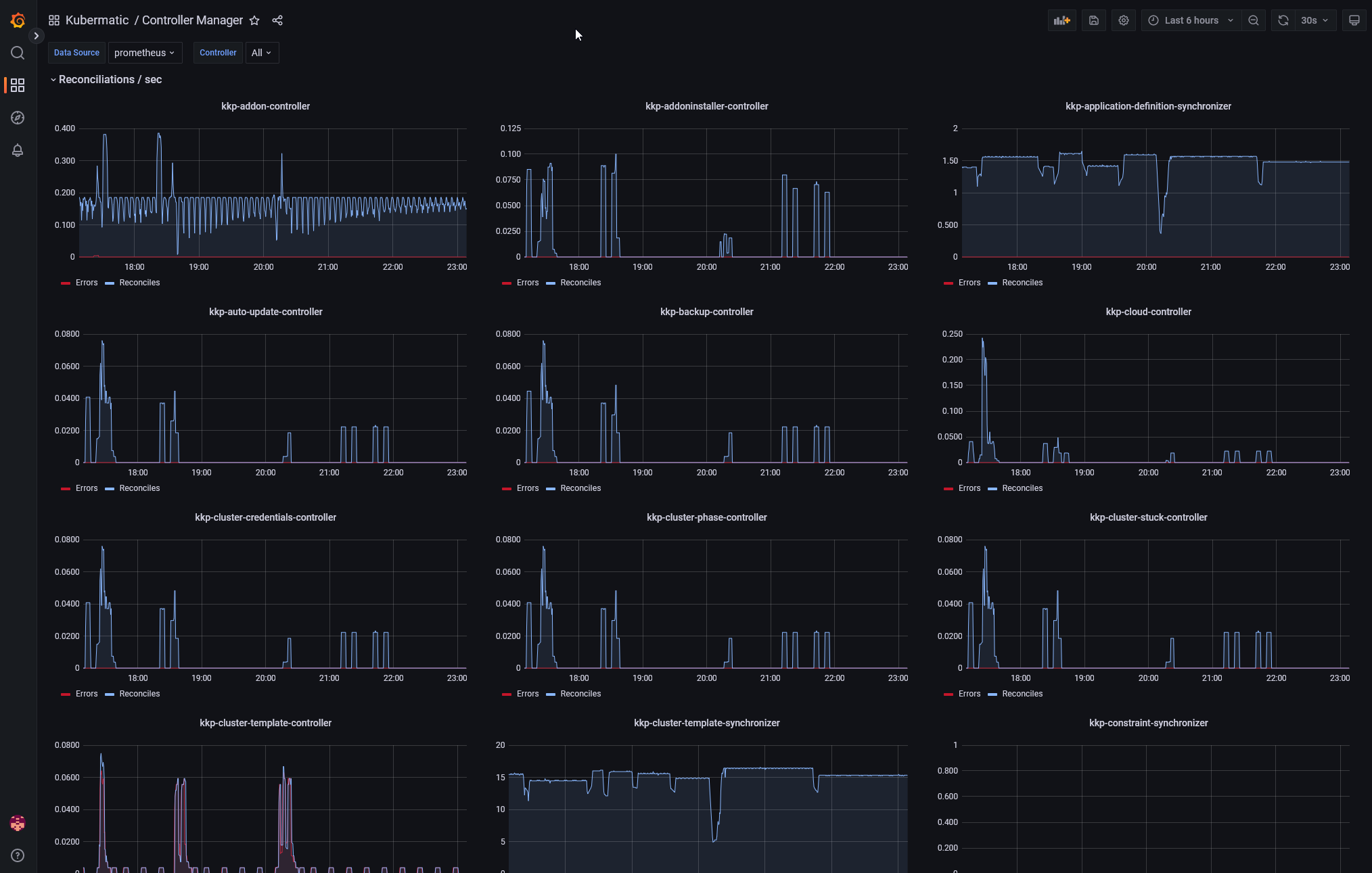The width and height of the screenshot is (1372, 873).
Task: Collapse the Reconciliations / sec row
Action: pos(110,80)
